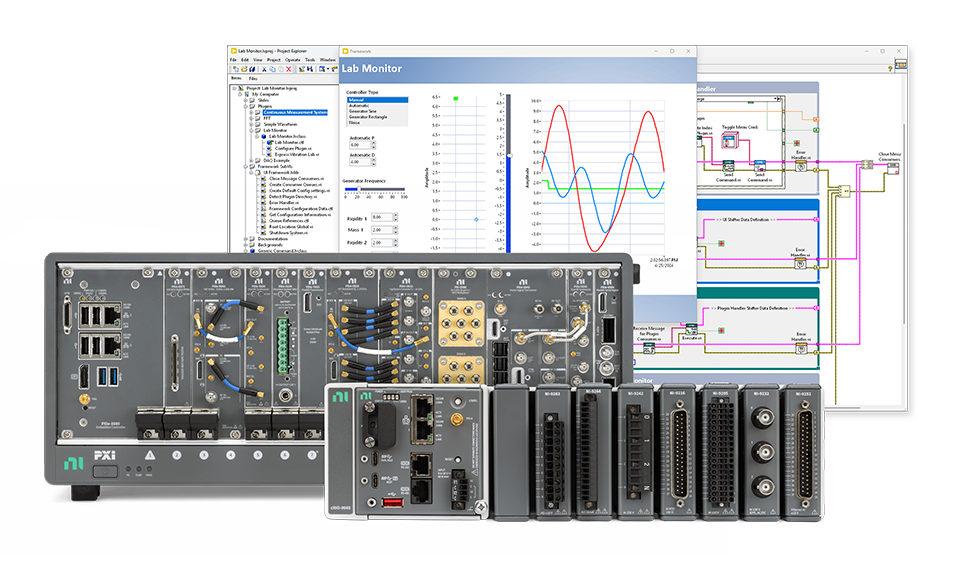960x561 pixels.
Task: Open Operate menu in Project Explorer
Action: (x=293, y=60)
